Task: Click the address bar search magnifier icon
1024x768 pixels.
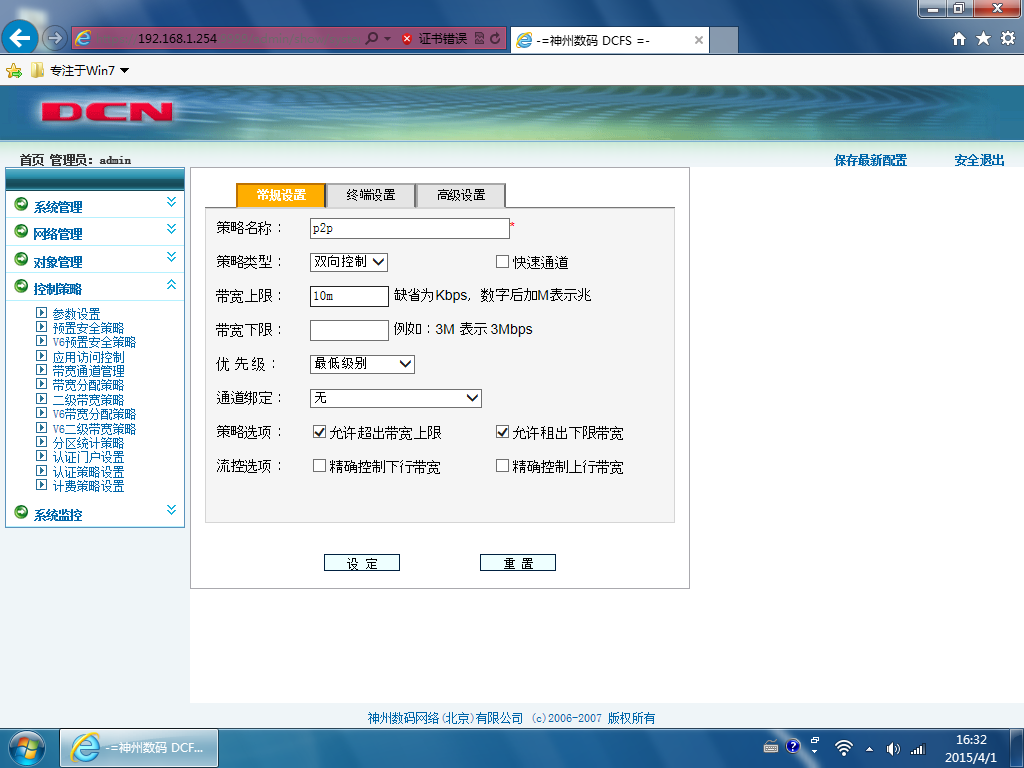Action: coord(372,39)
